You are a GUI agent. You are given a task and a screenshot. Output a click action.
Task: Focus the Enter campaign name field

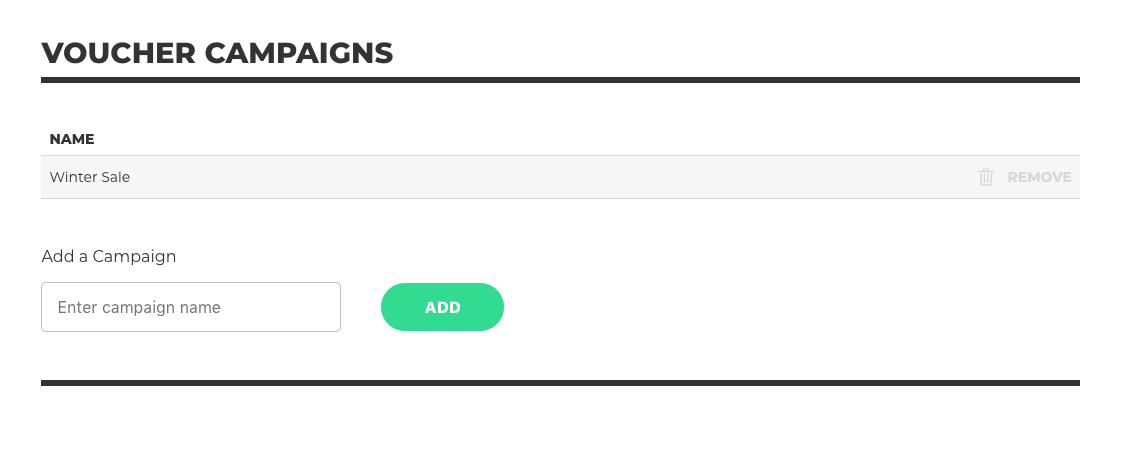tap(190, 307)
